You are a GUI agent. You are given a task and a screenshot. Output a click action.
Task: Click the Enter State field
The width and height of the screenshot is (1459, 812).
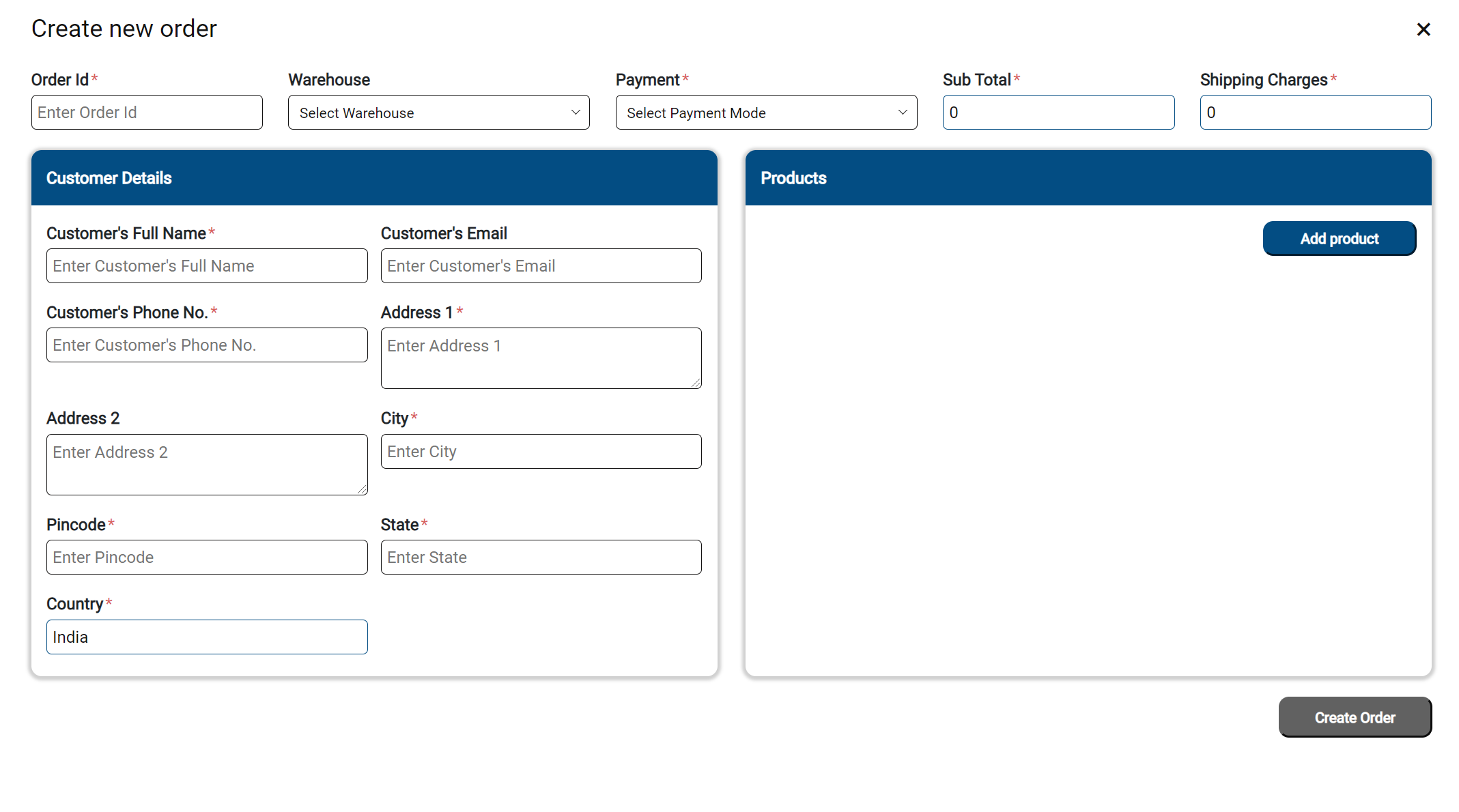(541, 557)
